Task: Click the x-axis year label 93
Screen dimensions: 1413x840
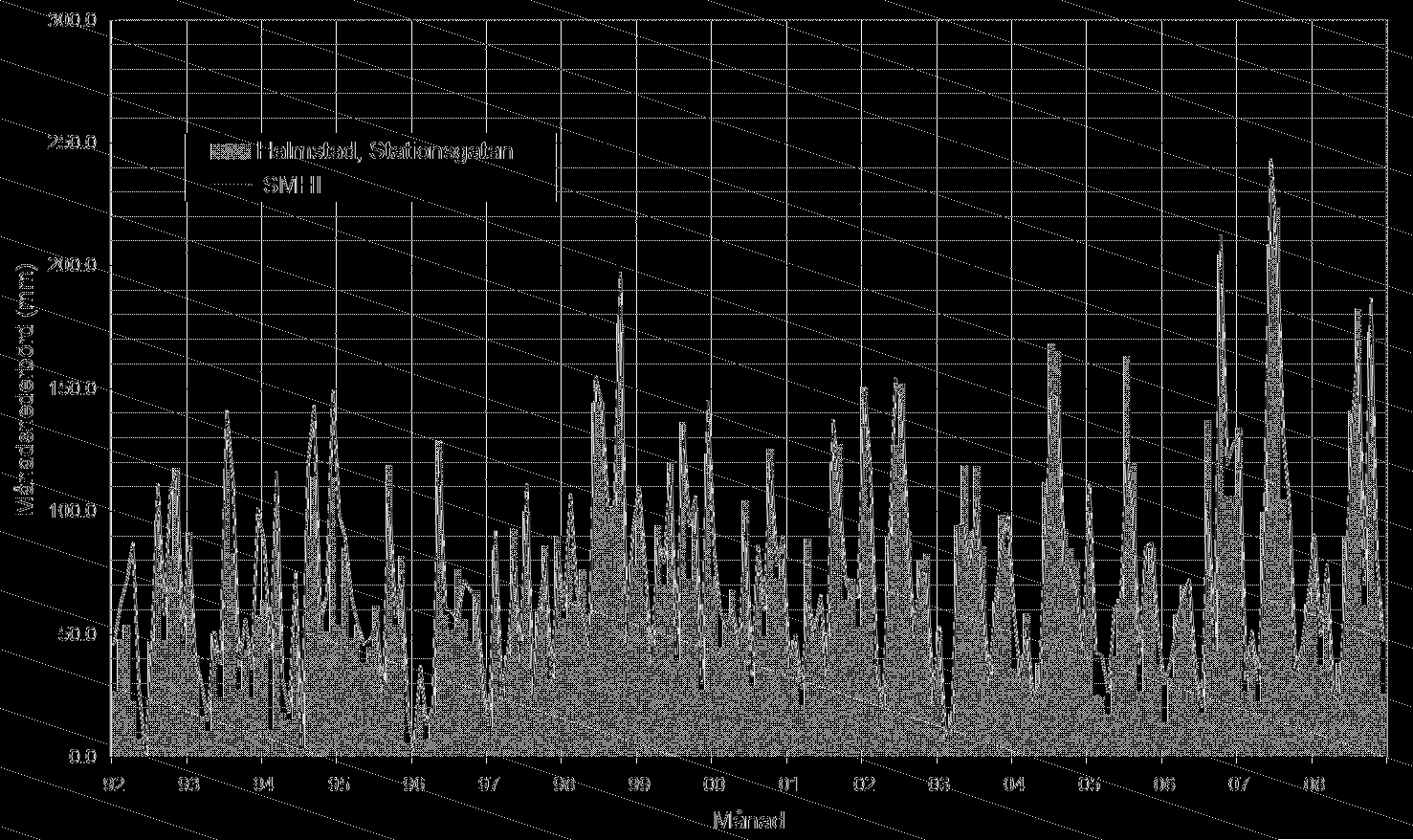Action: (188, 785)
